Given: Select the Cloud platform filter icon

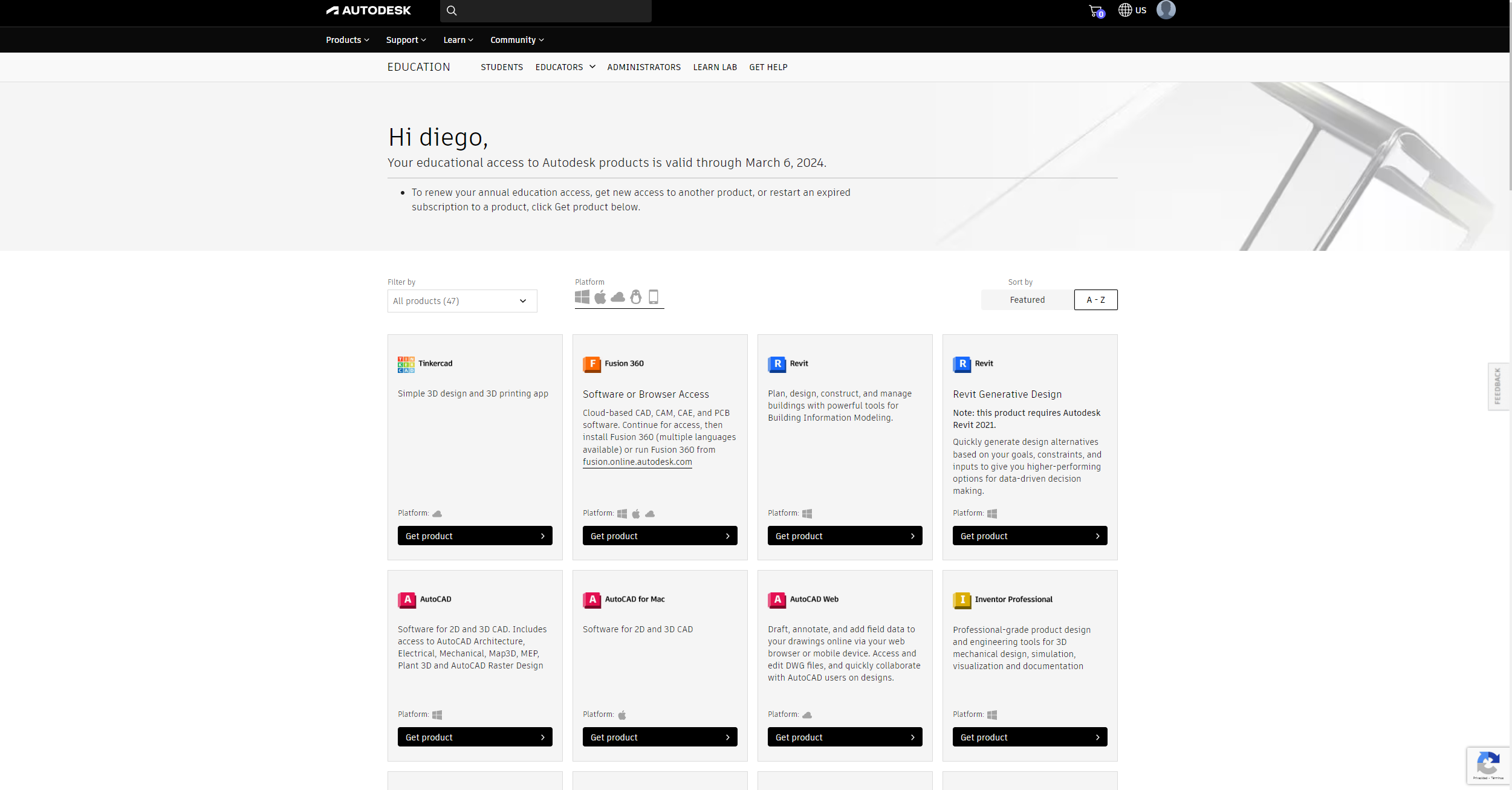Looking at the screenshot, I should pos(618,297).
